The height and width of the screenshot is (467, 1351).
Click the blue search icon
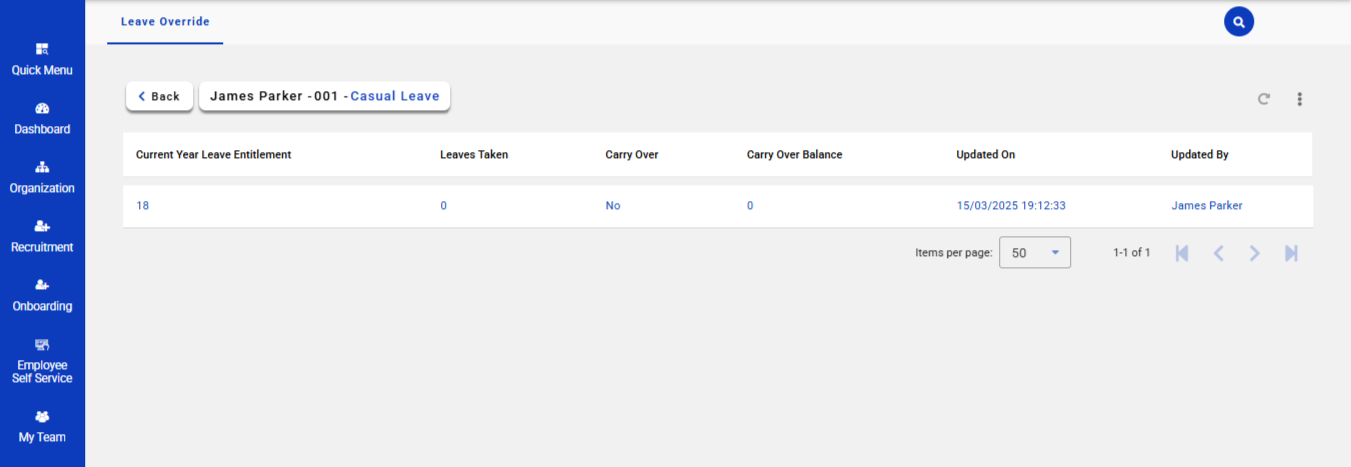point(1238,21)
